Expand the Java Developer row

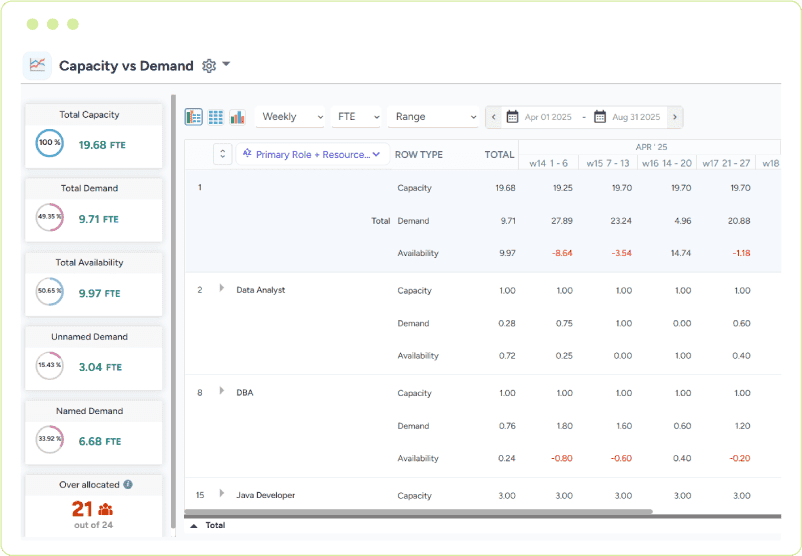point(221,493)
